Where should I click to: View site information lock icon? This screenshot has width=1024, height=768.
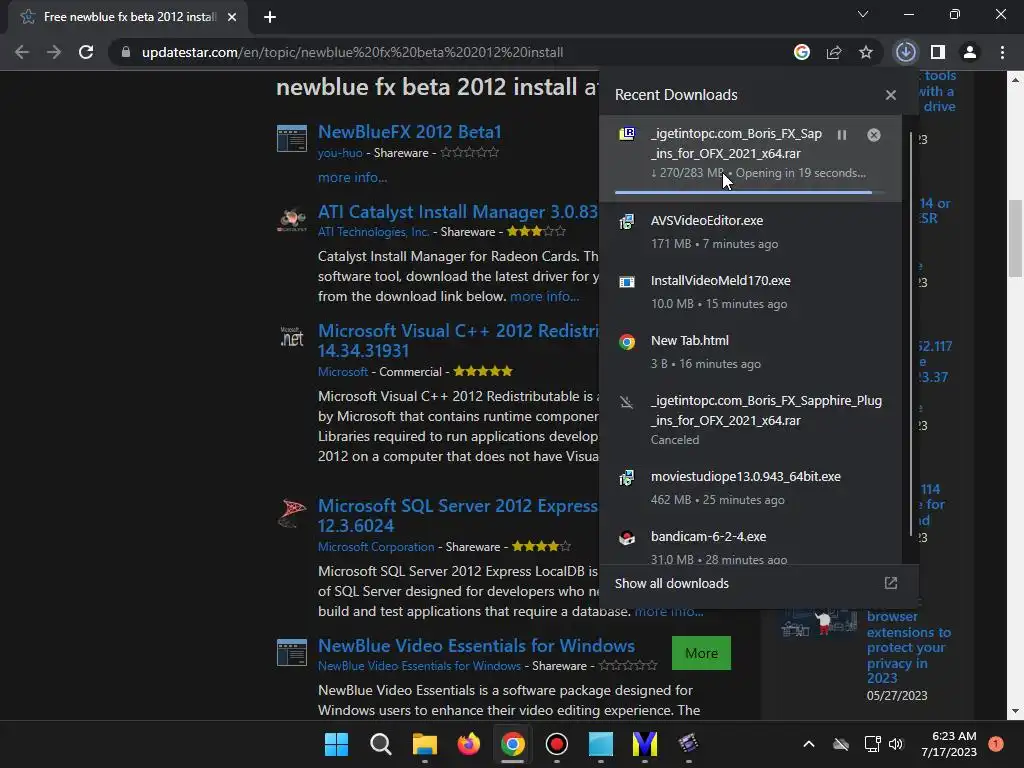(x=126, y=52)
